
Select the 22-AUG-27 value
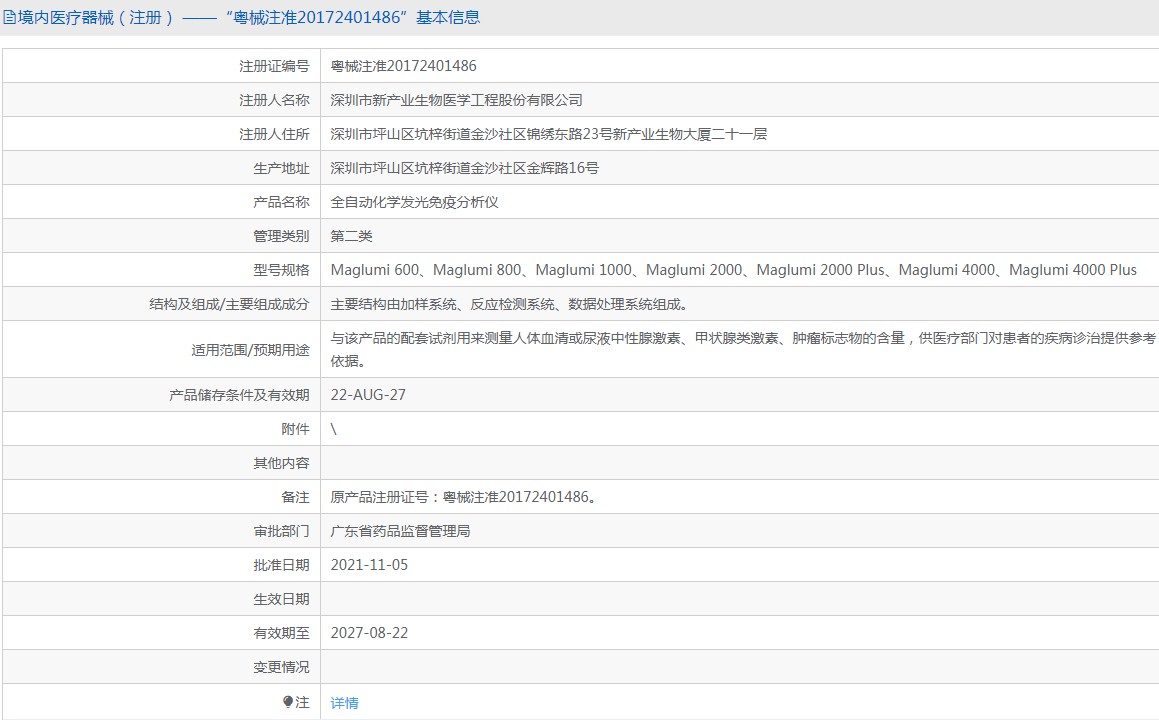tap(368, 395)
